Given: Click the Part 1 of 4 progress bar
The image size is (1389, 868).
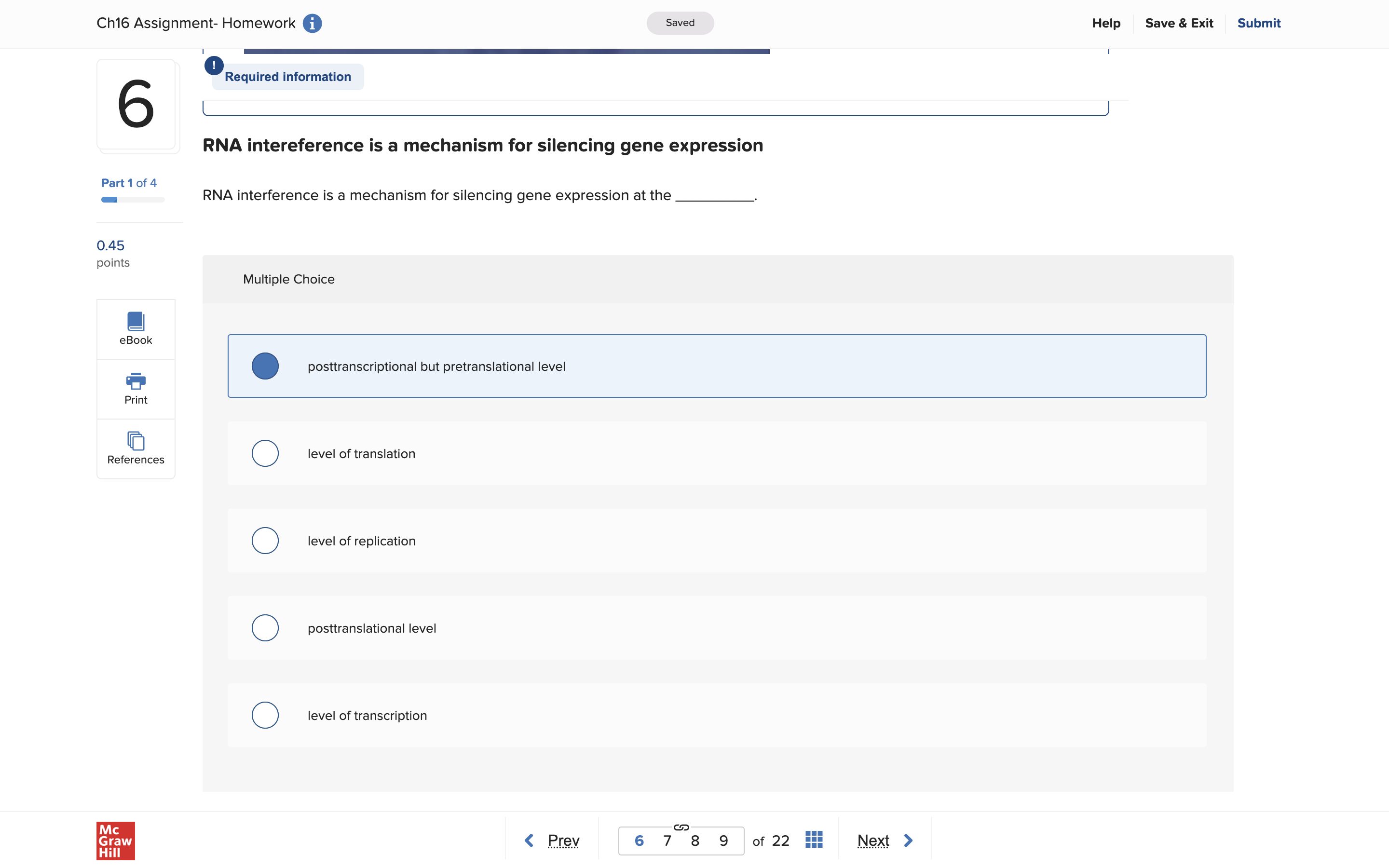Looking at the screenshot, I should pyautogui.click(x=133, y=200).
